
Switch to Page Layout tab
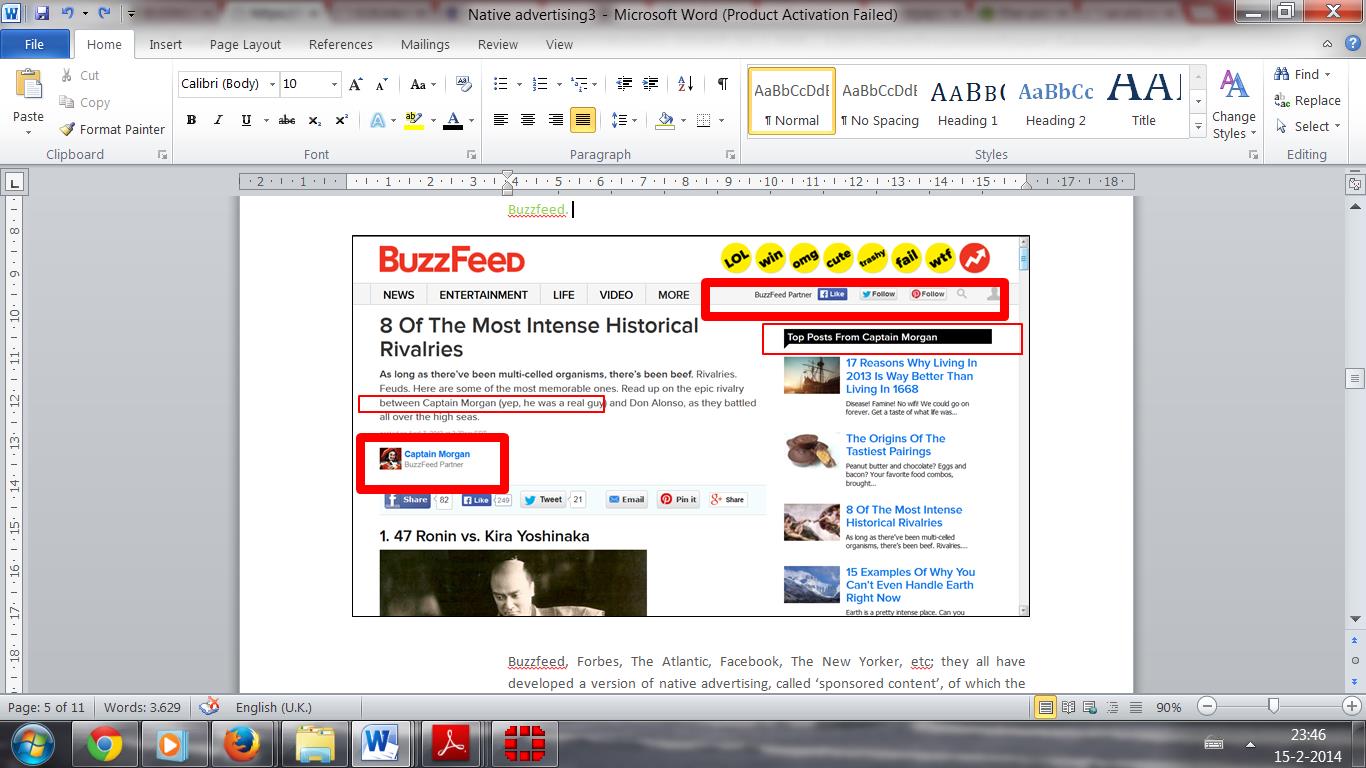[245, 44]
